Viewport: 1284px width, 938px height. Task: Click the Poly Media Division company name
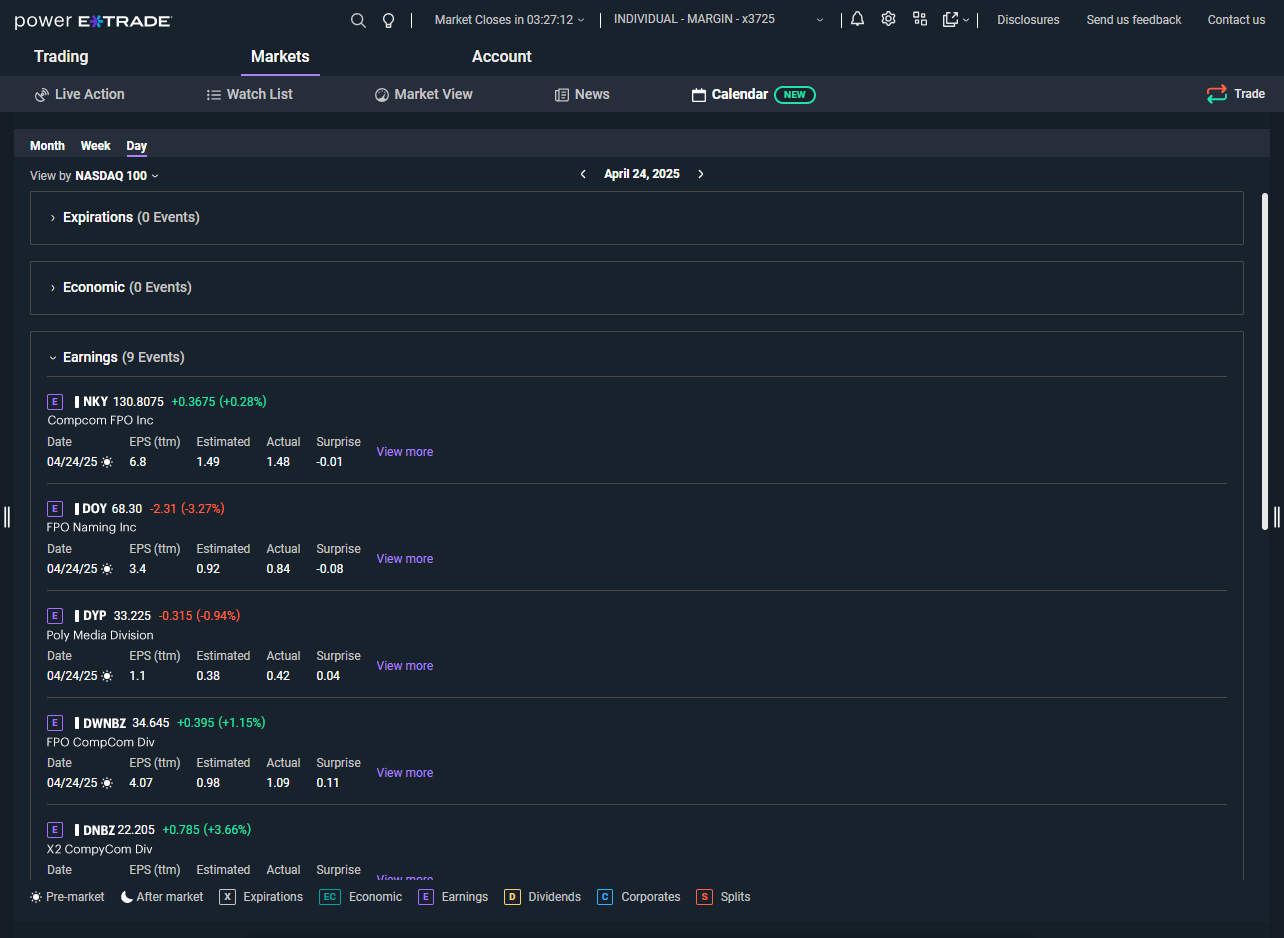tap(100, 635)
